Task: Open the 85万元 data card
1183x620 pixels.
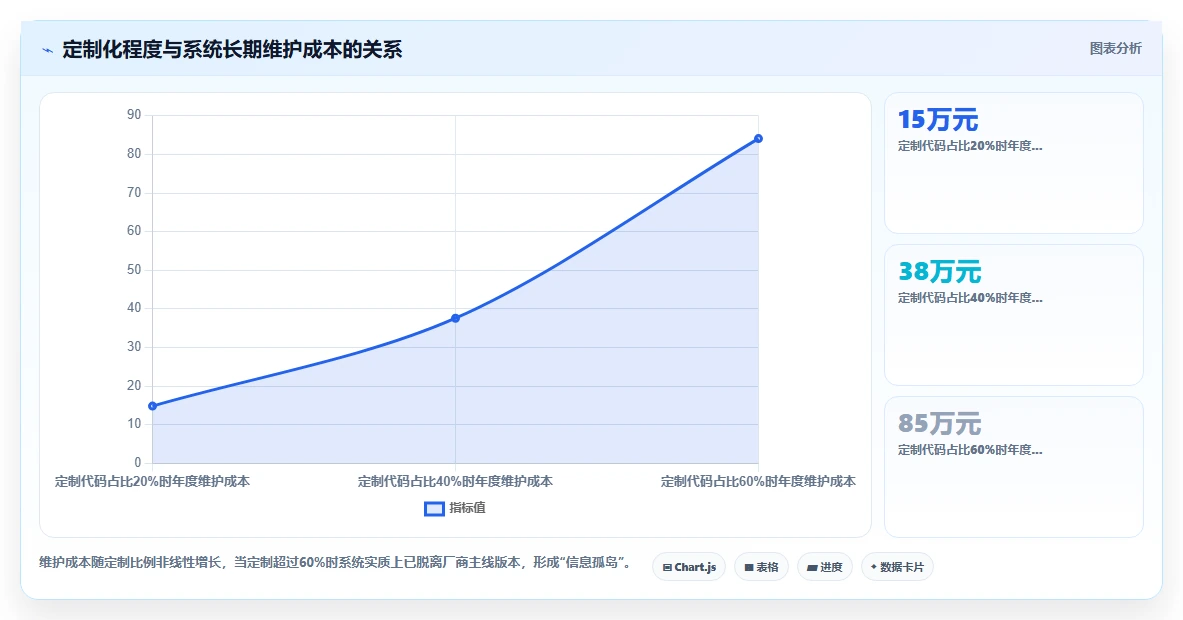Action: coord(1013,467)
